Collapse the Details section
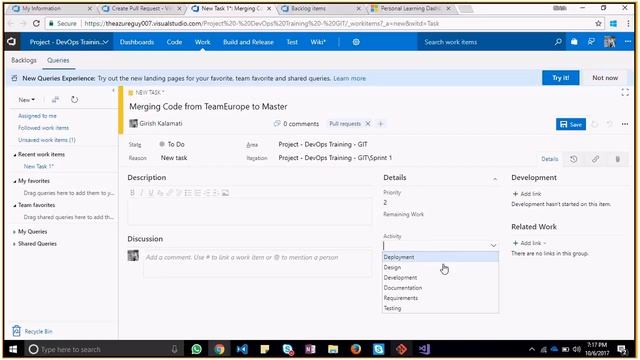Image resolution: width=640 pixels, height=360 pixels. coord(495,178)
